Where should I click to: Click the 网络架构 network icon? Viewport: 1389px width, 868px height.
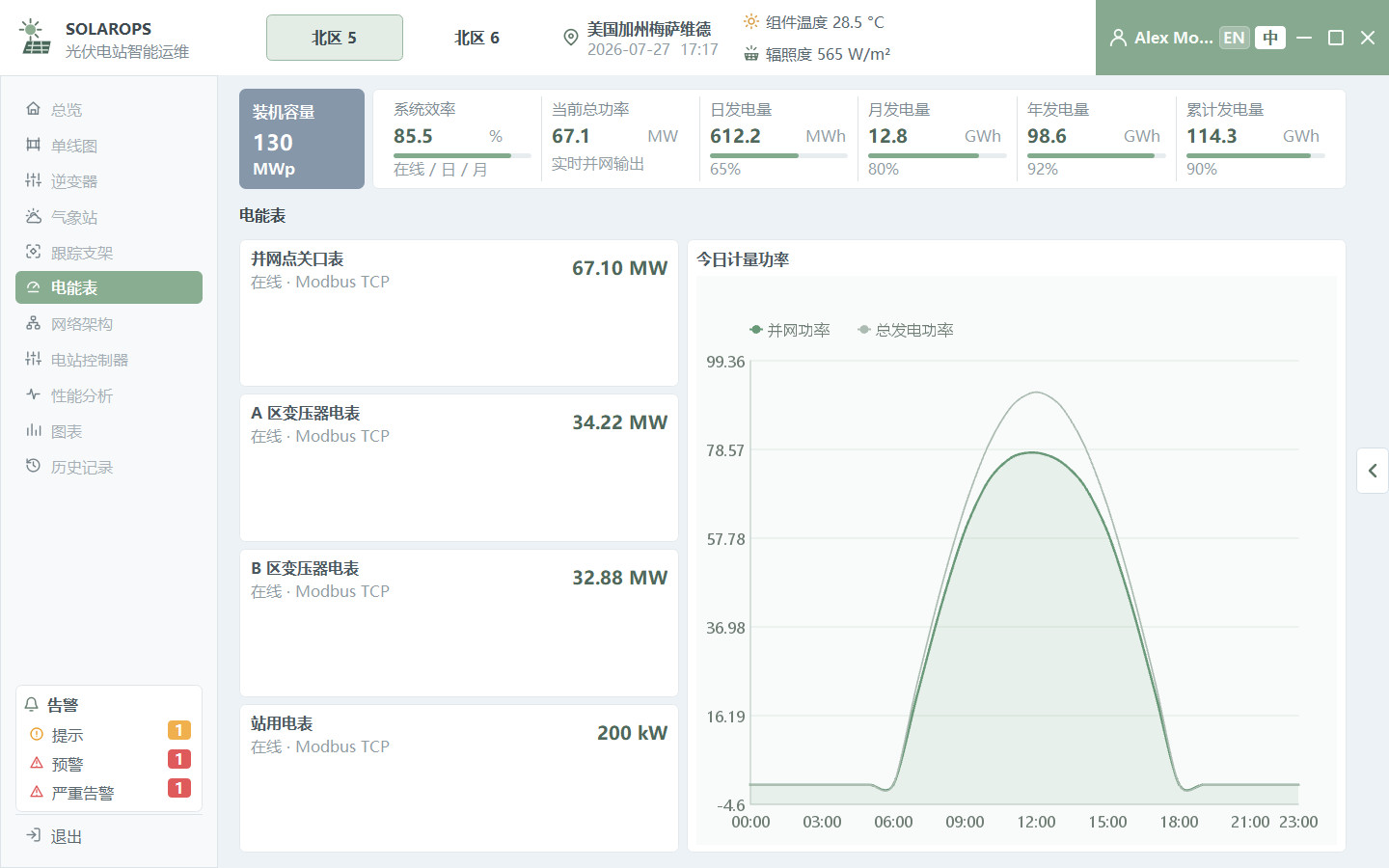coord(33,323)
